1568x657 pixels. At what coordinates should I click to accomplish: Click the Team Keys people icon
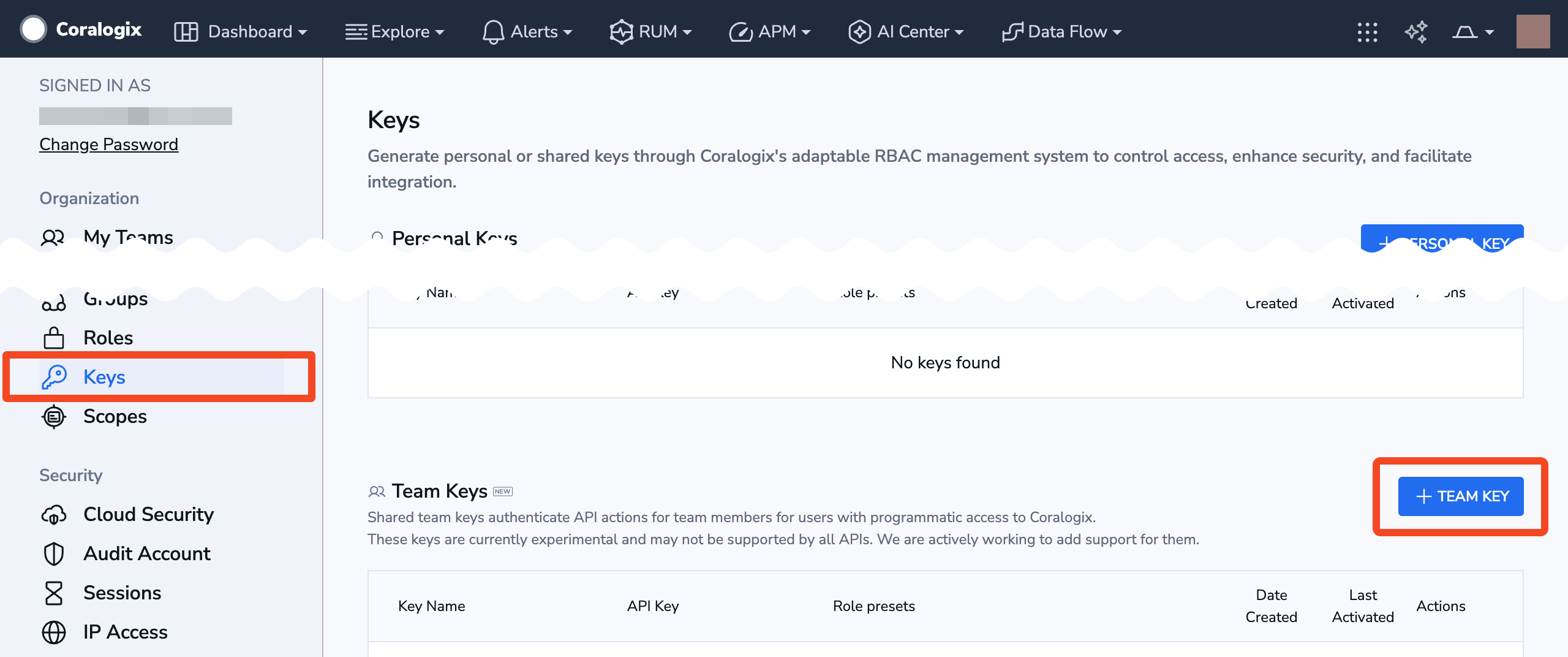(x=377, y=492)
